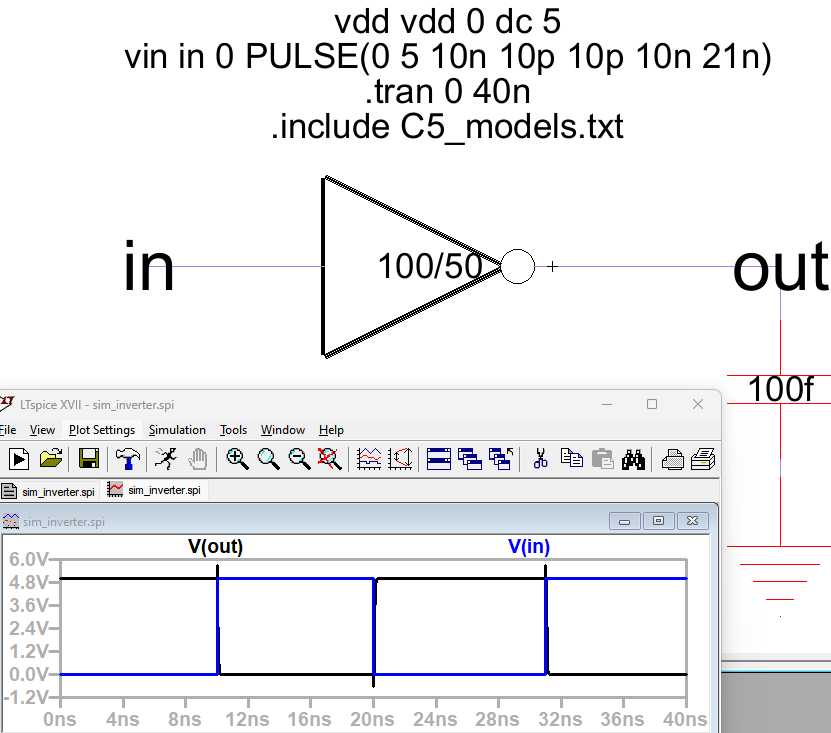
Task: Click the Zoom in magnifier icon
Action: coord(237,459)
